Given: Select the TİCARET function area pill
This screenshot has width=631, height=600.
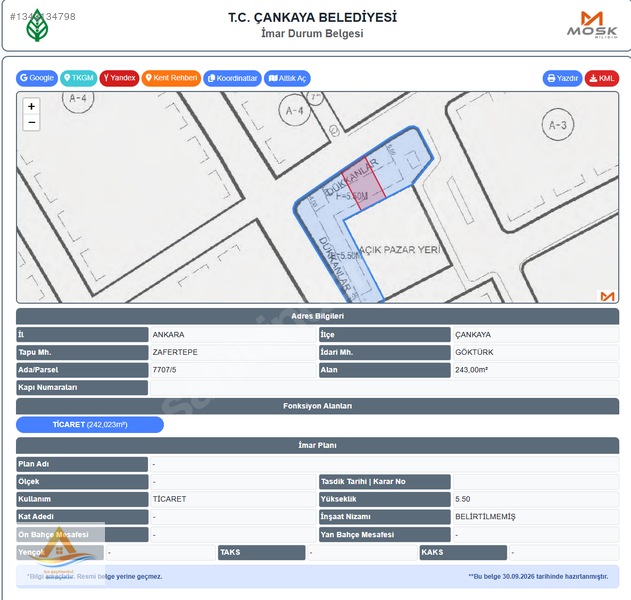Looking at the screenshot, I should [90, 425].
